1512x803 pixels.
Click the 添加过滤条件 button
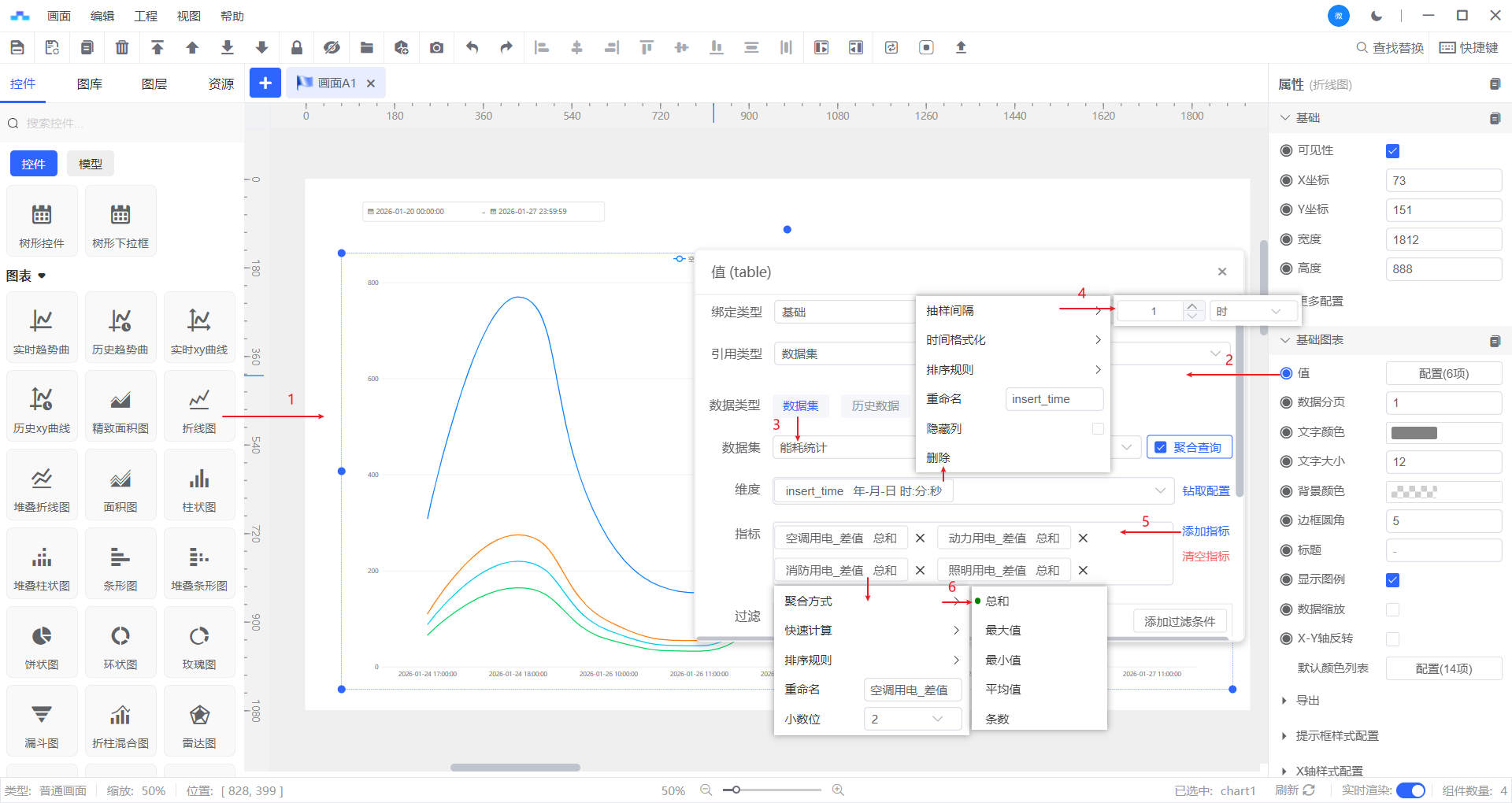click(x=1179, y=621)
